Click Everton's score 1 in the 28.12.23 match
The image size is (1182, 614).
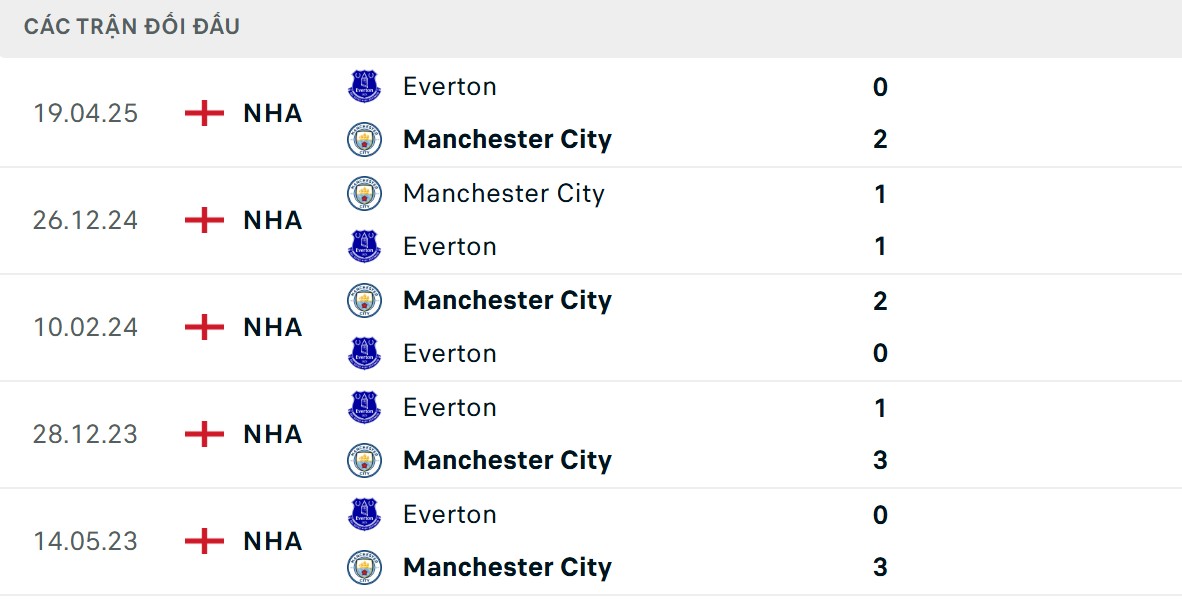click(879, 407)
